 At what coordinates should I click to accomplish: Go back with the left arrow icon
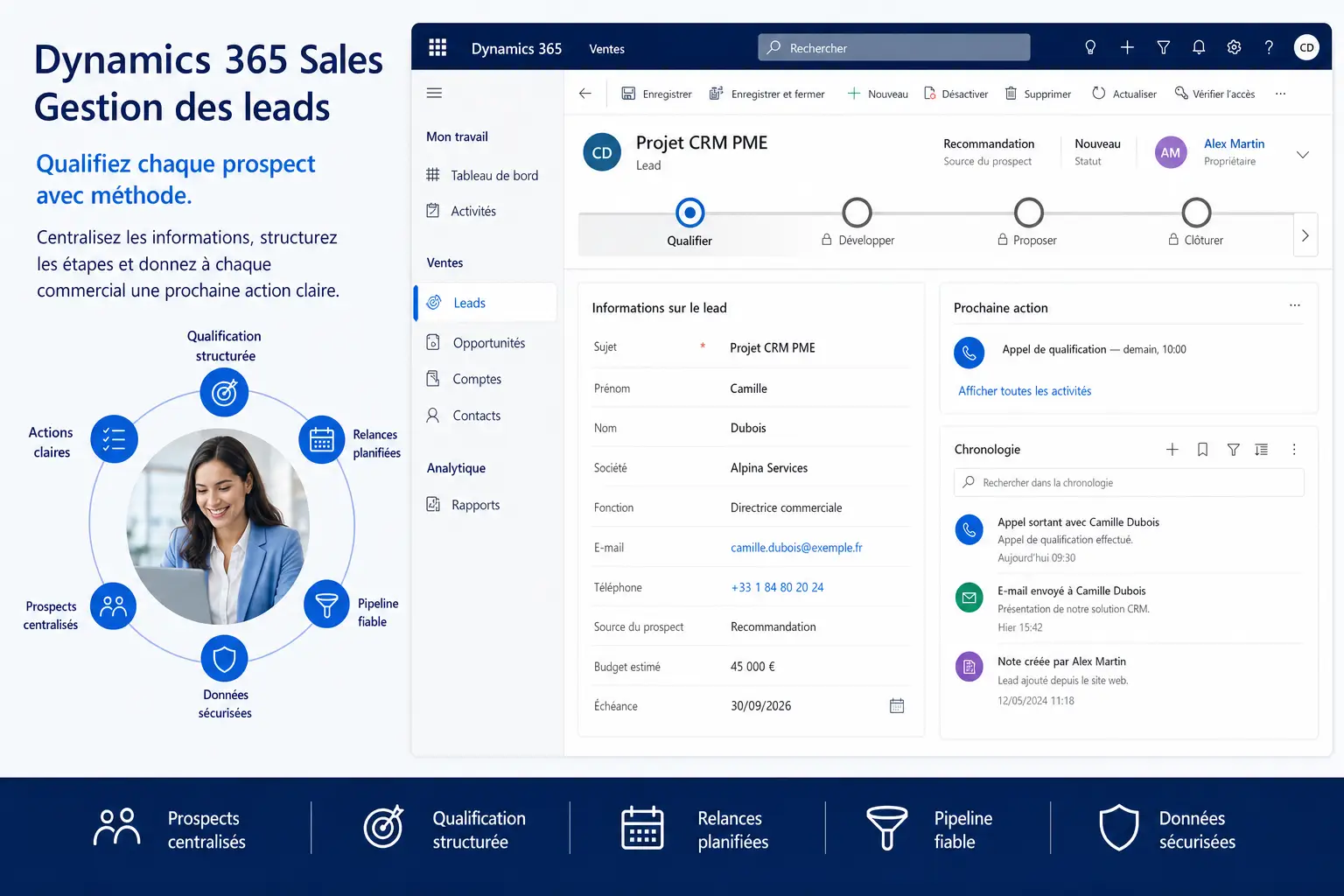(585, 94)
